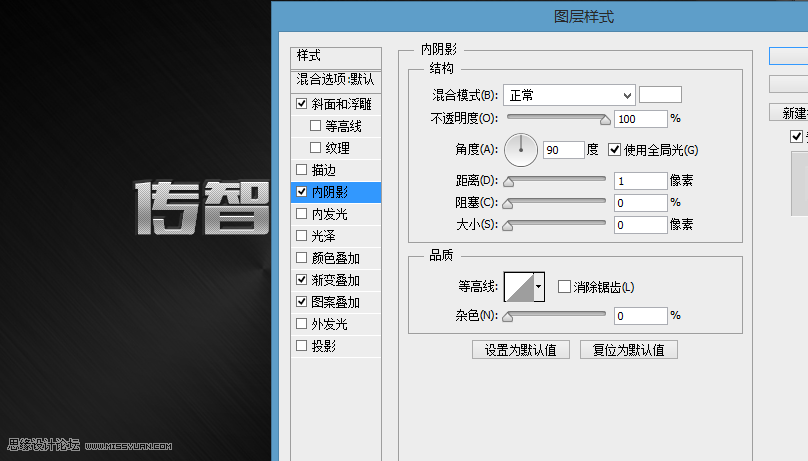Select the 投影 style row label
Viewport: 808px width, 461px height.
pyautogui.click(x=324, y=346)
